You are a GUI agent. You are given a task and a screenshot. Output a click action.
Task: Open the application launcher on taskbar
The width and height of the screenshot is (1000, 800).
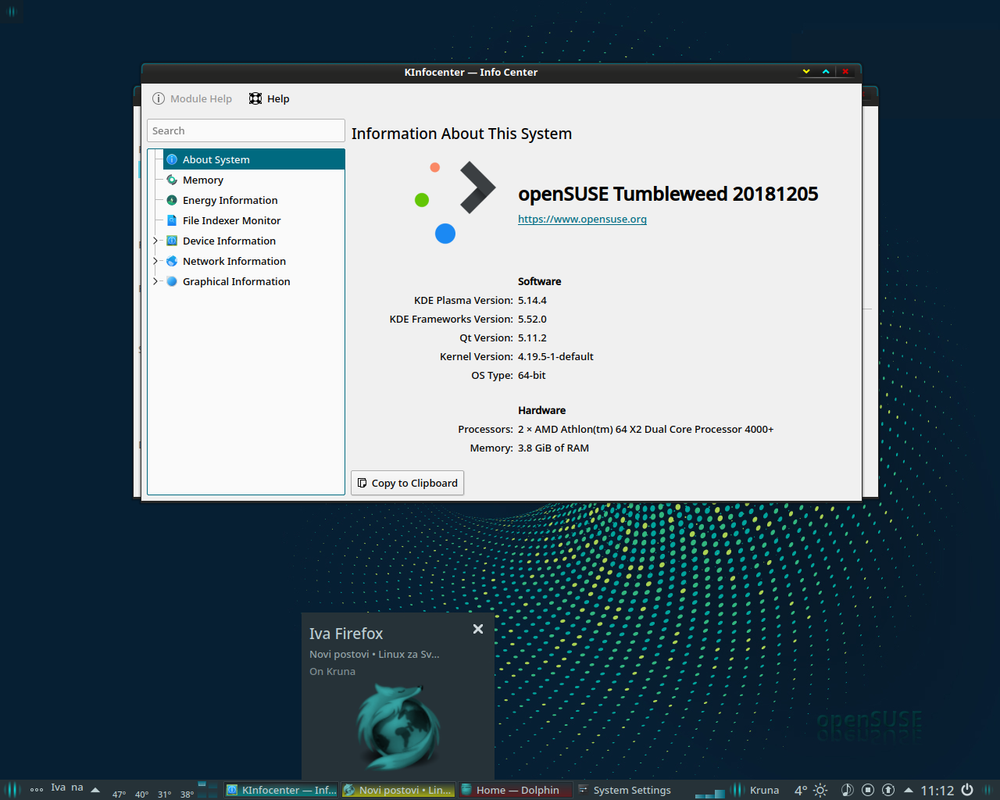coord(11,790)
